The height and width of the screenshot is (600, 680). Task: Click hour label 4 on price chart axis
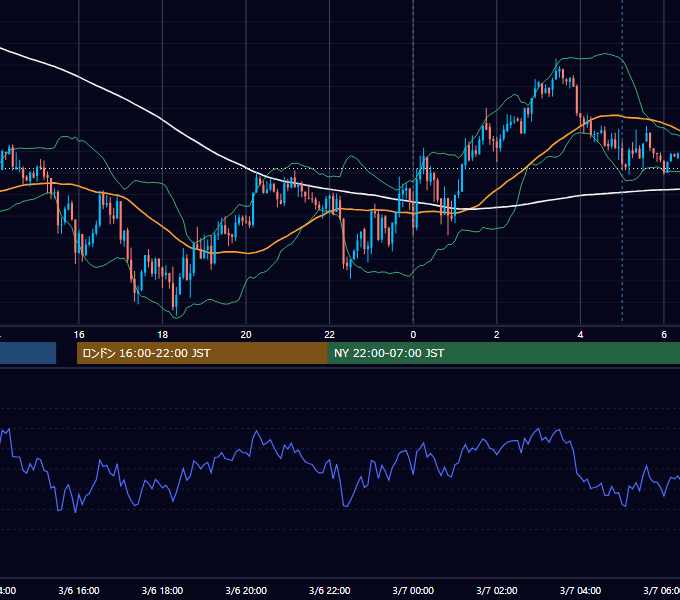coord(580,335)
